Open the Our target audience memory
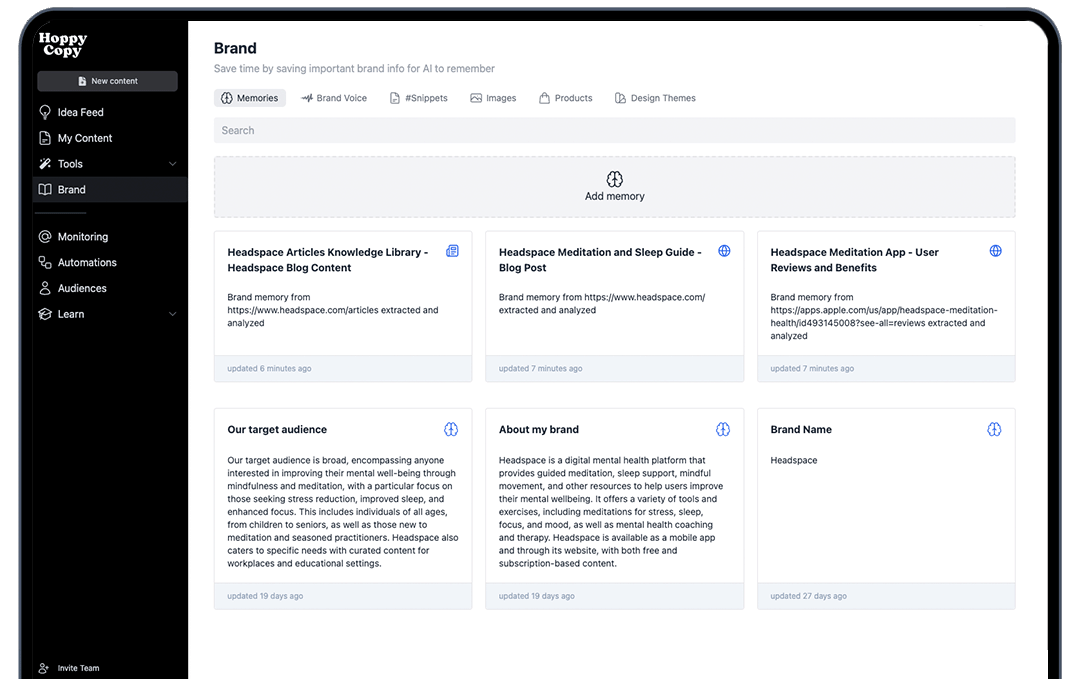Viewport: 1080px width, 679px height. [343, 509]
